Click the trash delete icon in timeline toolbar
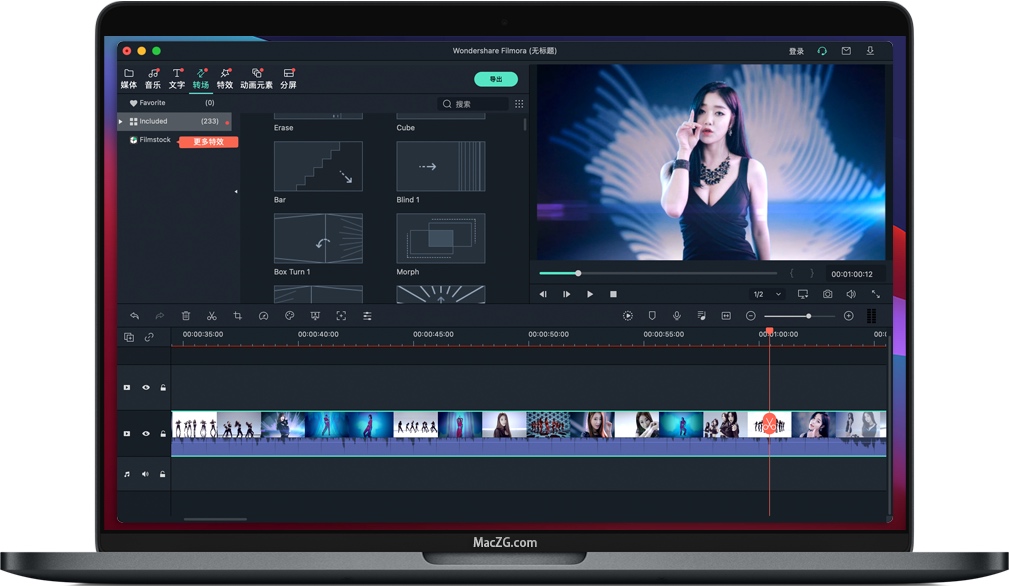Viewport: 1009px width, 586px height. pyautogui.click(x=185, y=316)
